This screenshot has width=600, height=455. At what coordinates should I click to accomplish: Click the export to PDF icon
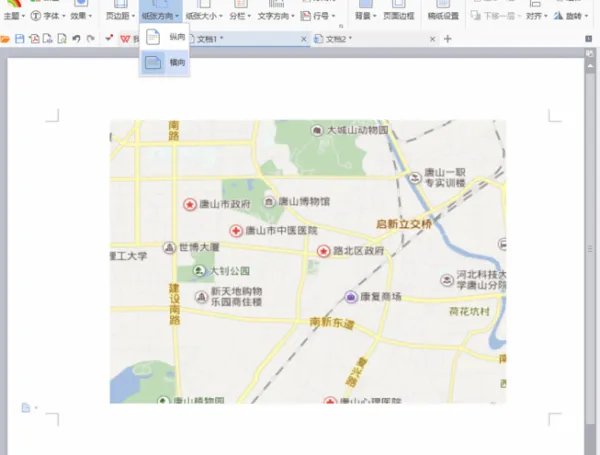34,39
